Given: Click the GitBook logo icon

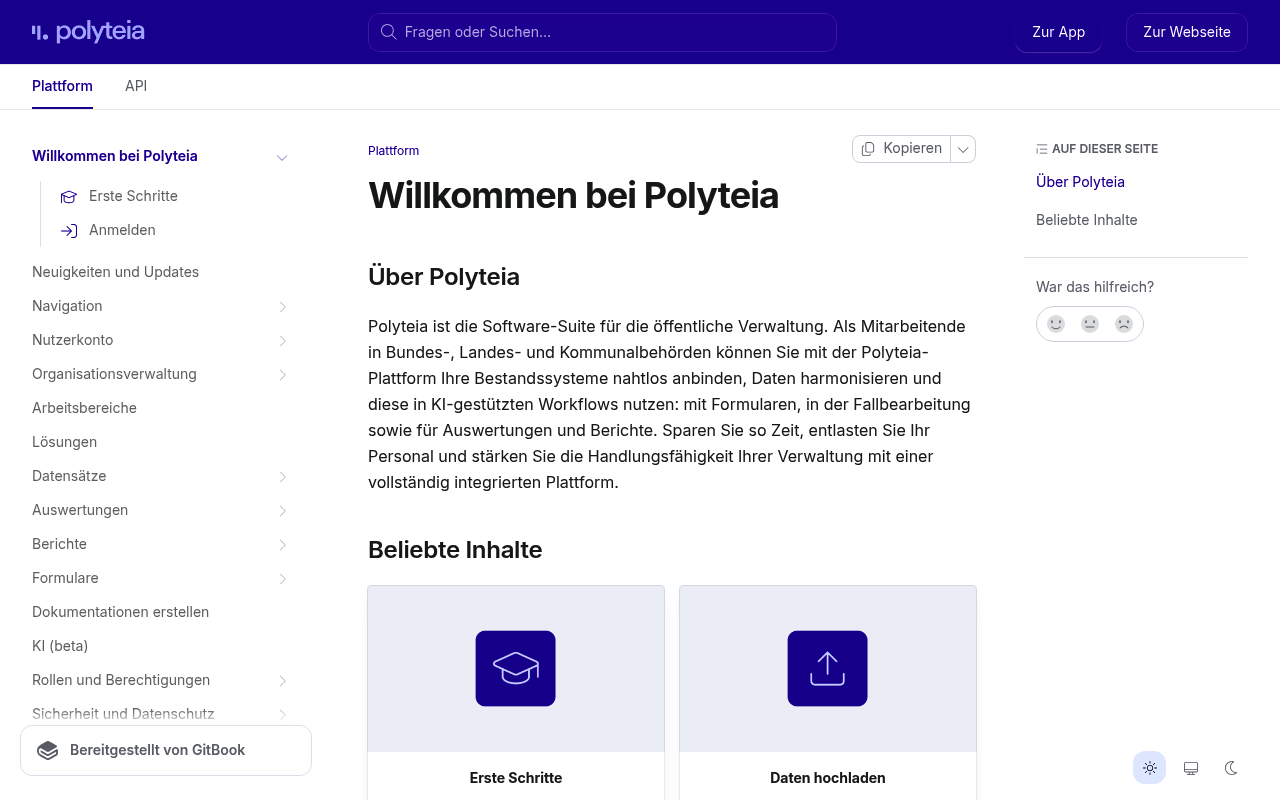Looking at the screenshot, I should click(47, 751).
